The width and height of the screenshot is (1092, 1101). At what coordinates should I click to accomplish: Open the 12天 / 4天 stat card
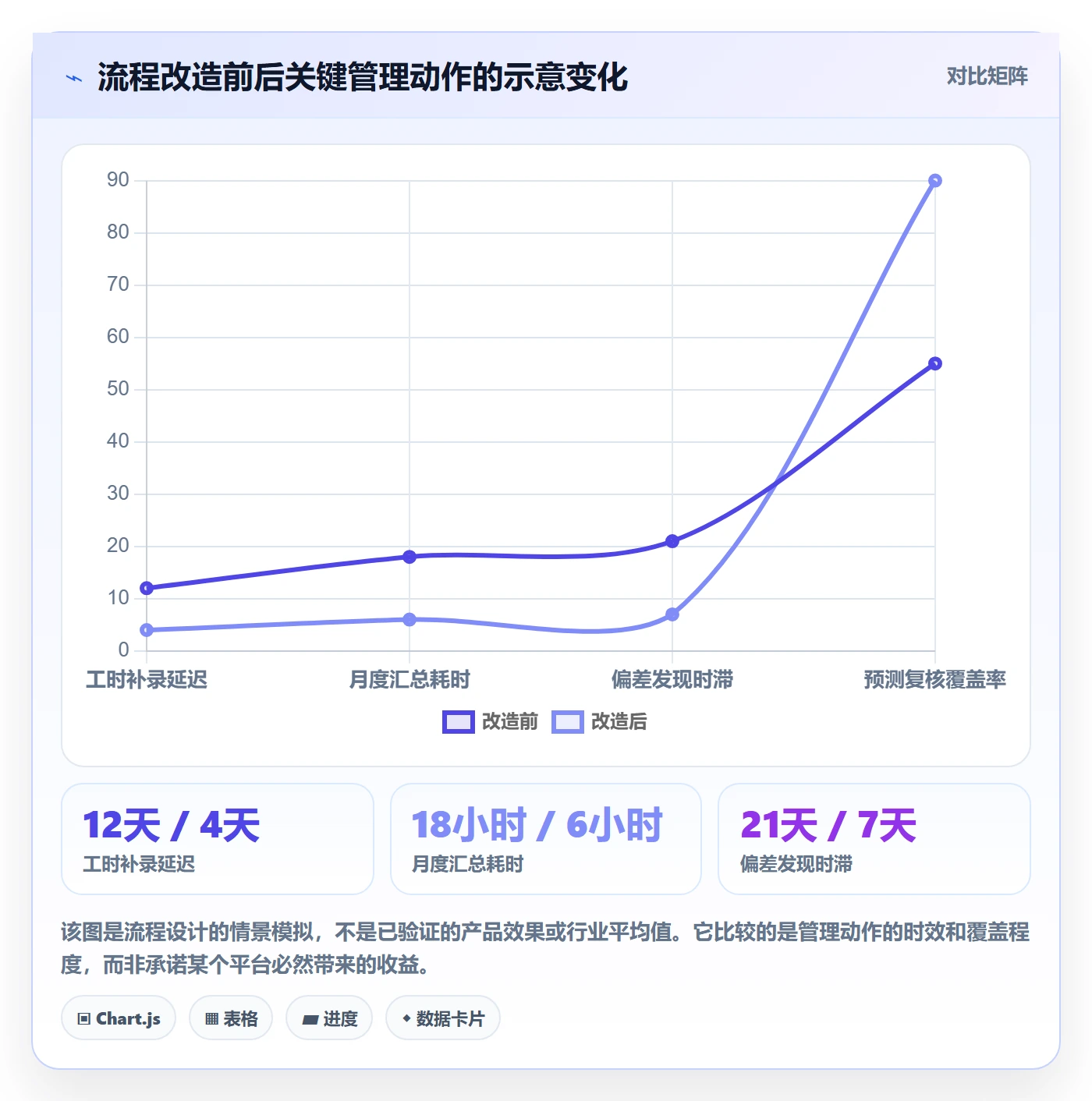point(218,839)
